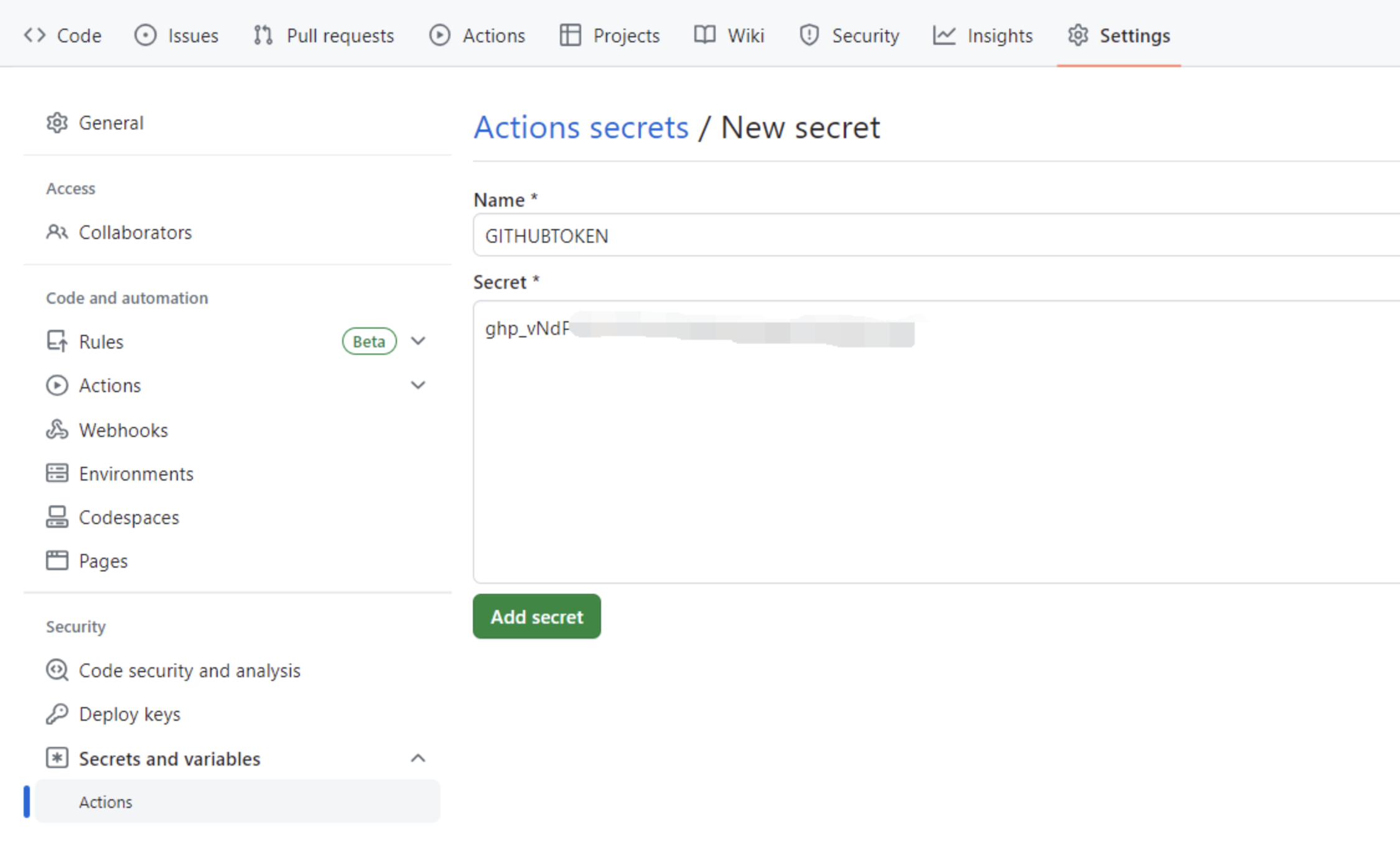Click the Webhooks icon in sidebar
This screenshot has height=849, width=1400.
(57, 429)
